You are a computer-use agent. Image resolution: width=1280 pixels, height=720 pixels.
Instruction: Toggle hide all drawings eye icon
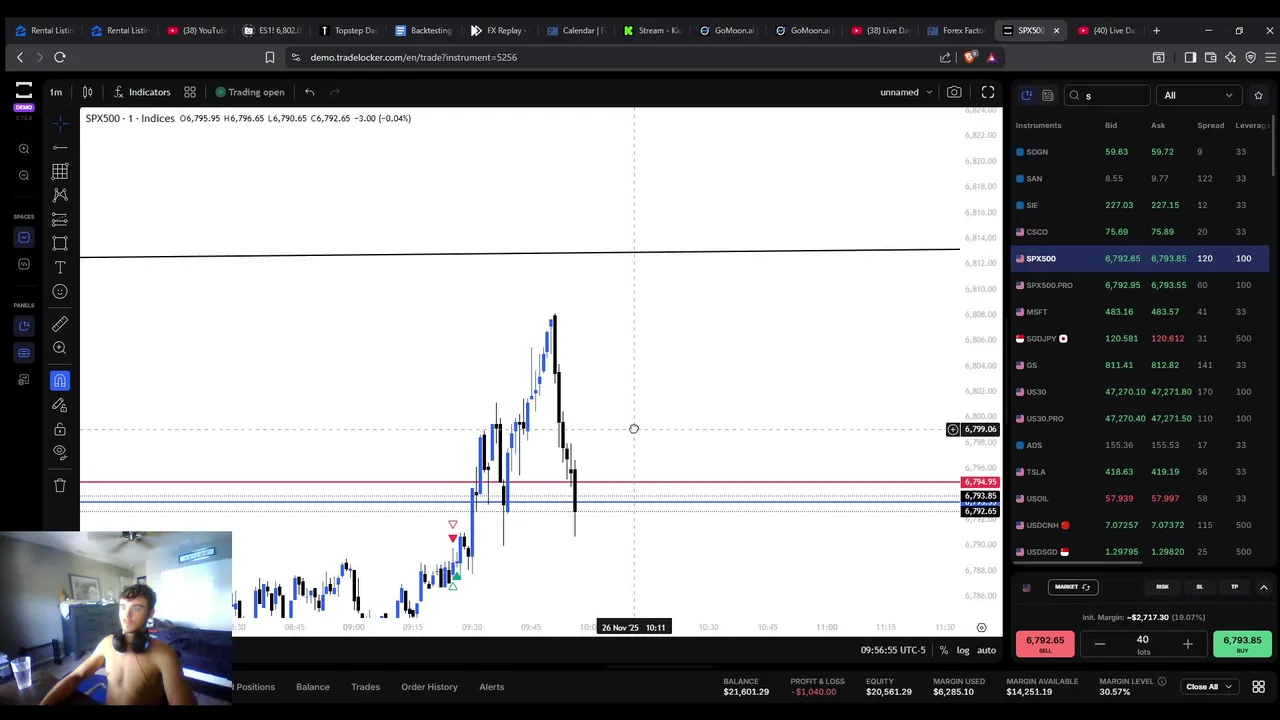coord(60,452)
